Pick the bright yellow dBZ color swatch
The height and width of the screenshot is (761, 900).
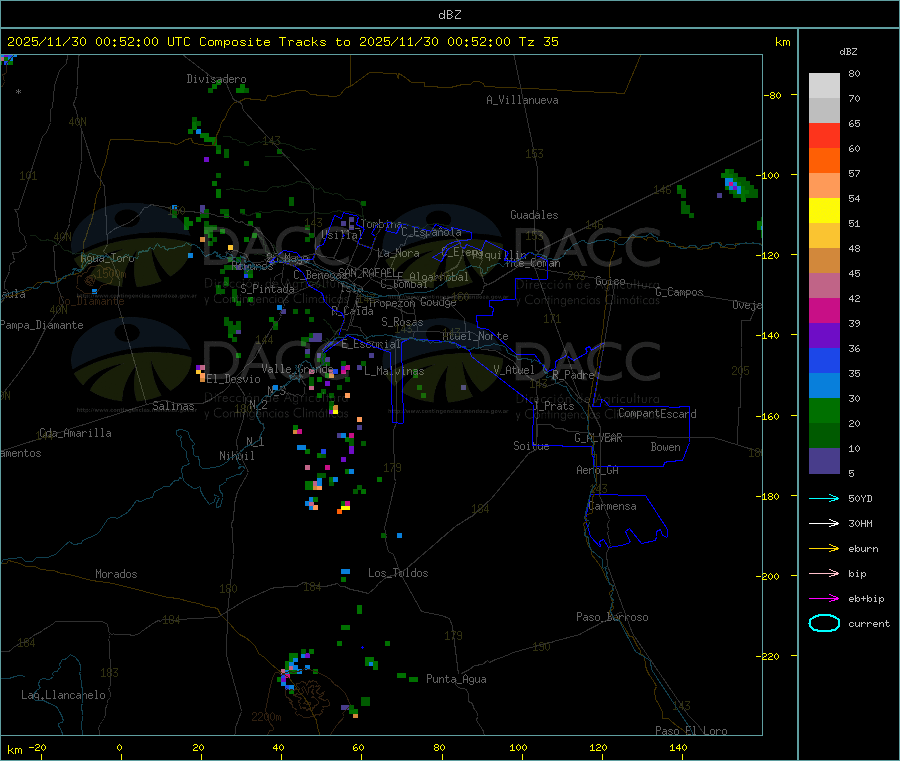click(x=824, y=210)
